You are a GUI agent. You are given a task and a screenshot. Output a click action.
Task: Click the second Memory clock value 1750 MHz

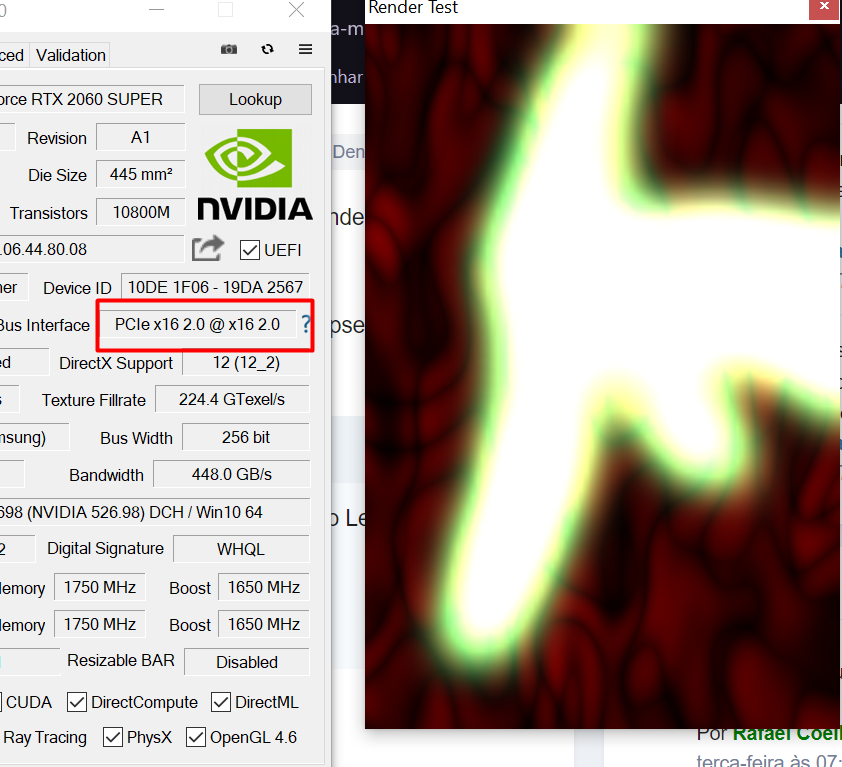[x=100, y=624]
